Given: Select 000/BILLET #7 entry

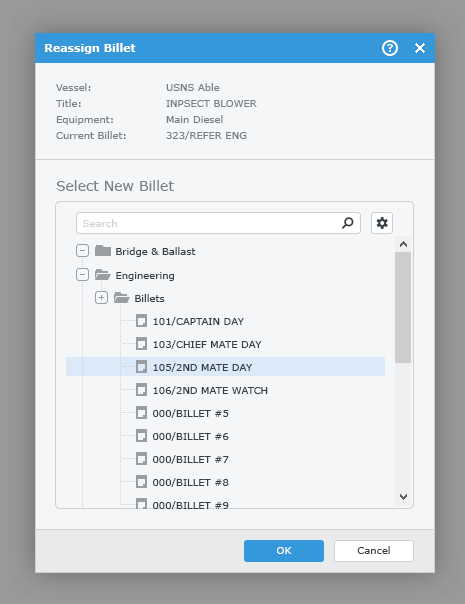Looking at the screenshot, I should (190, 460).
